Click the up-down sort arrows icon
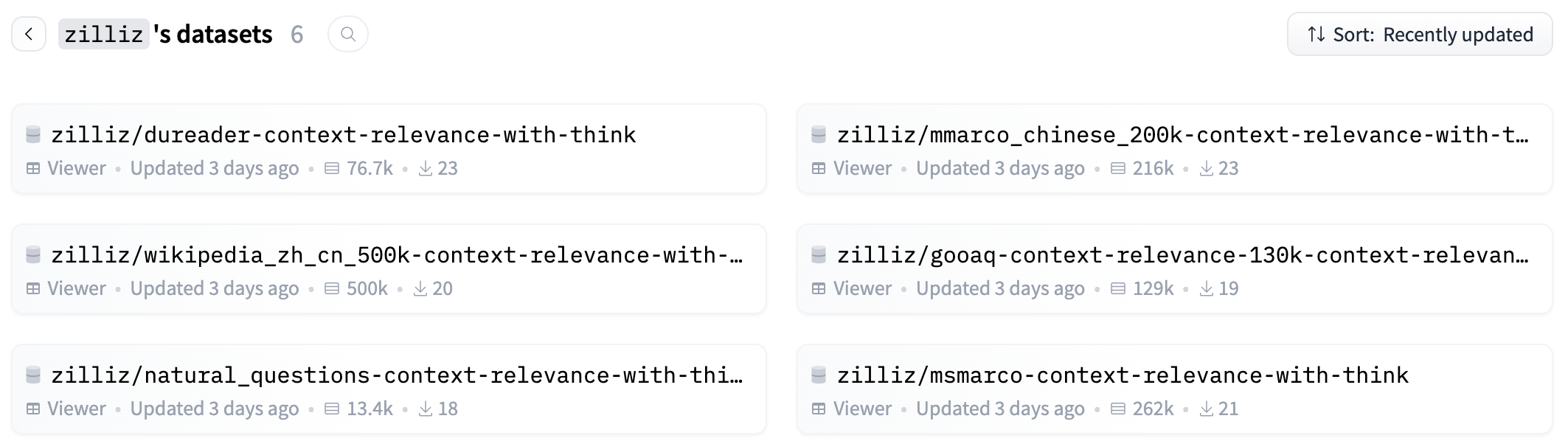1568x441 pixels. (x=1316, y=34)
